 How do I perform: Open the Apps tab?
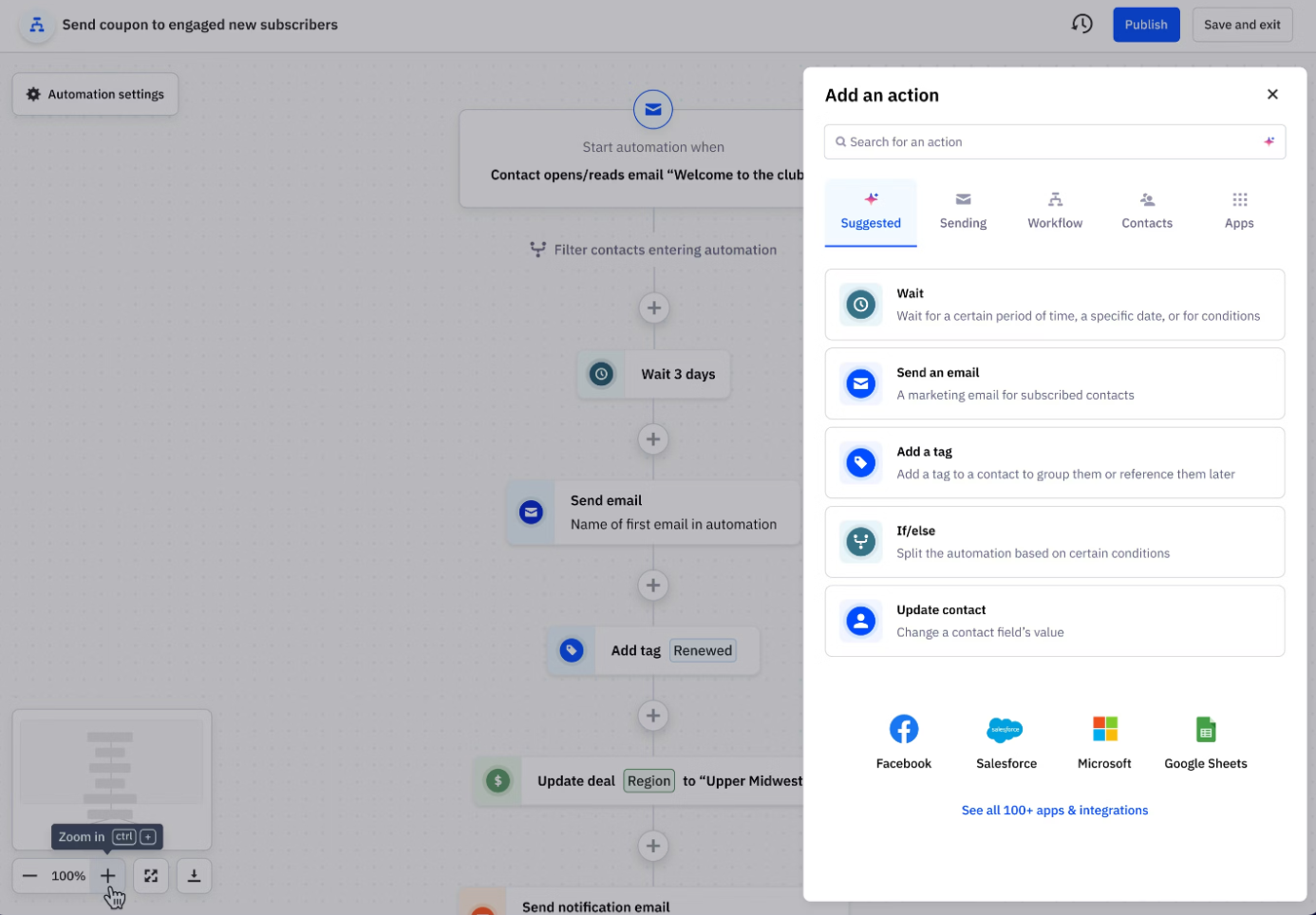click(x=1239, y=211)
